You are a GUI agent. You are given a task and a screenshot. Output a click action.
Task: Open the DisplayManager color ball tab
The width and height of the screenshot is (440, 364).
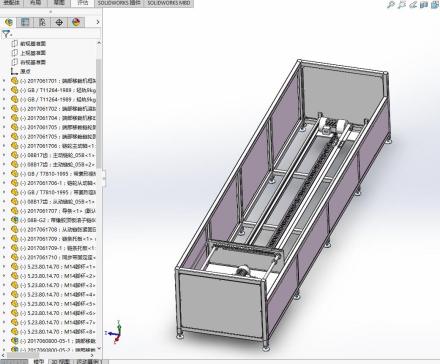pyautogui.click(x=76, y=22)
